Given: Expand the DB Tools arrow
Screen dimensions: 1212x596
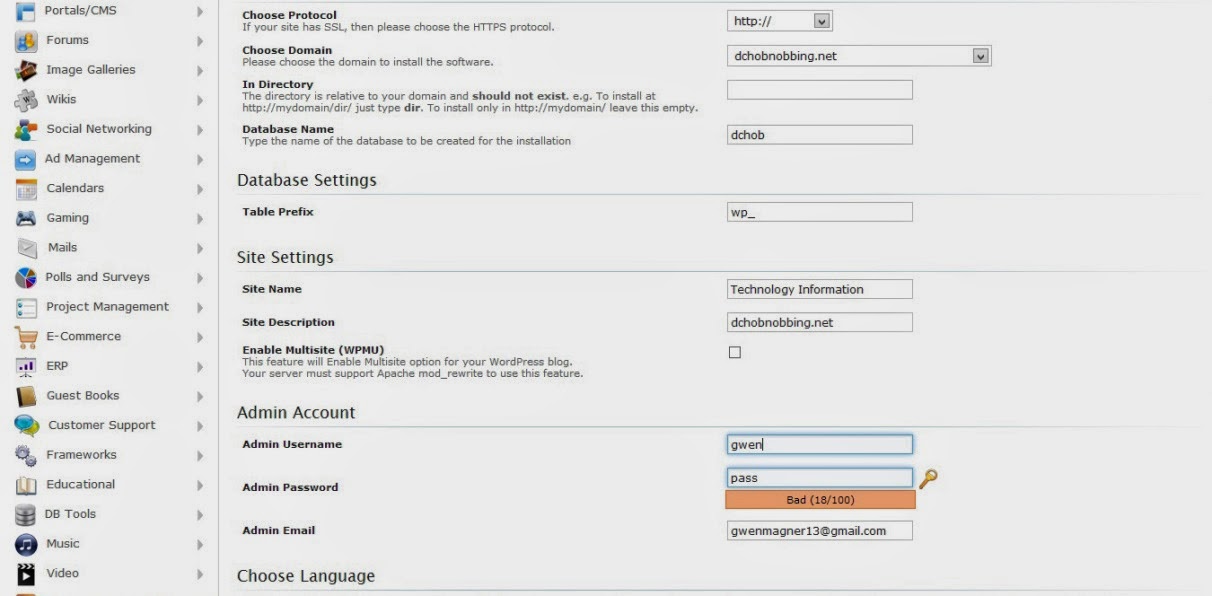Looking at the screenshot, I should point(200,514).
